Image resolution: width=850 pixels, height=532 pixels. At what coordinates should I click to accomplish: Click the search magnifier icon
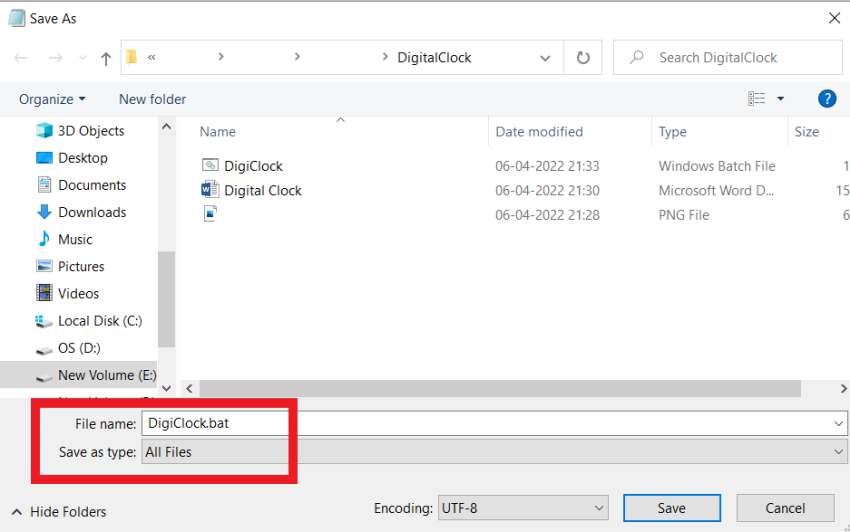(636, 57)
